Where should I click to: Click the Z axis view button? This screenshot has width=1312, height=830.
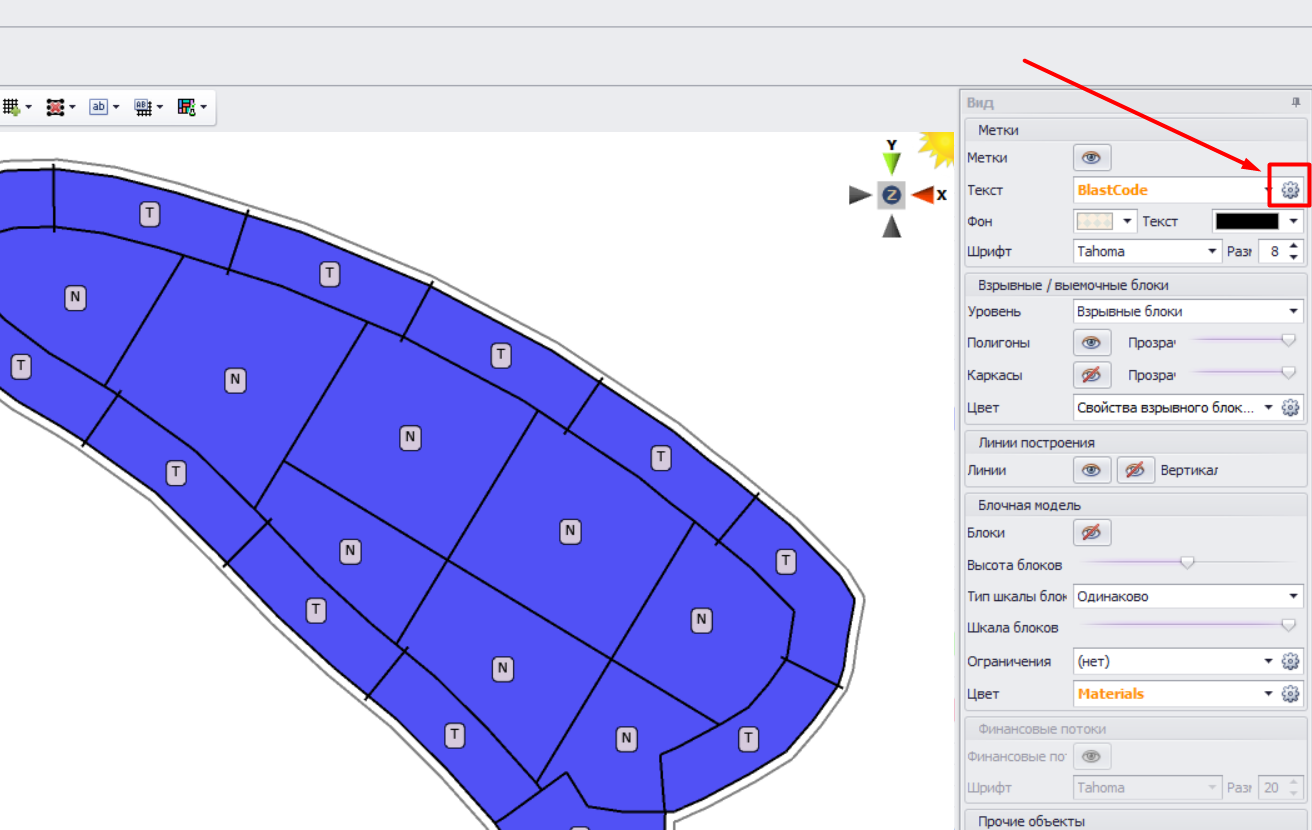click(891, 195)
